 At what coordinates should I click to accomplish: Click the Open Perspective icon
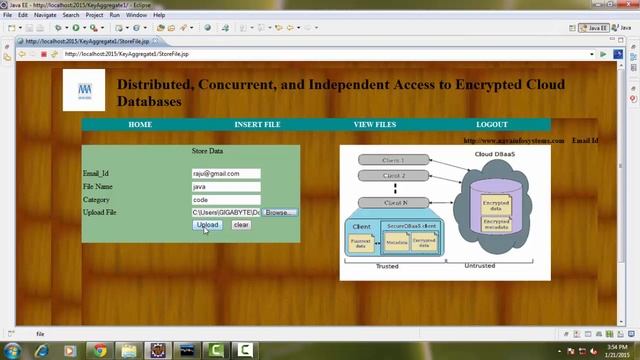tap(572, 28)
